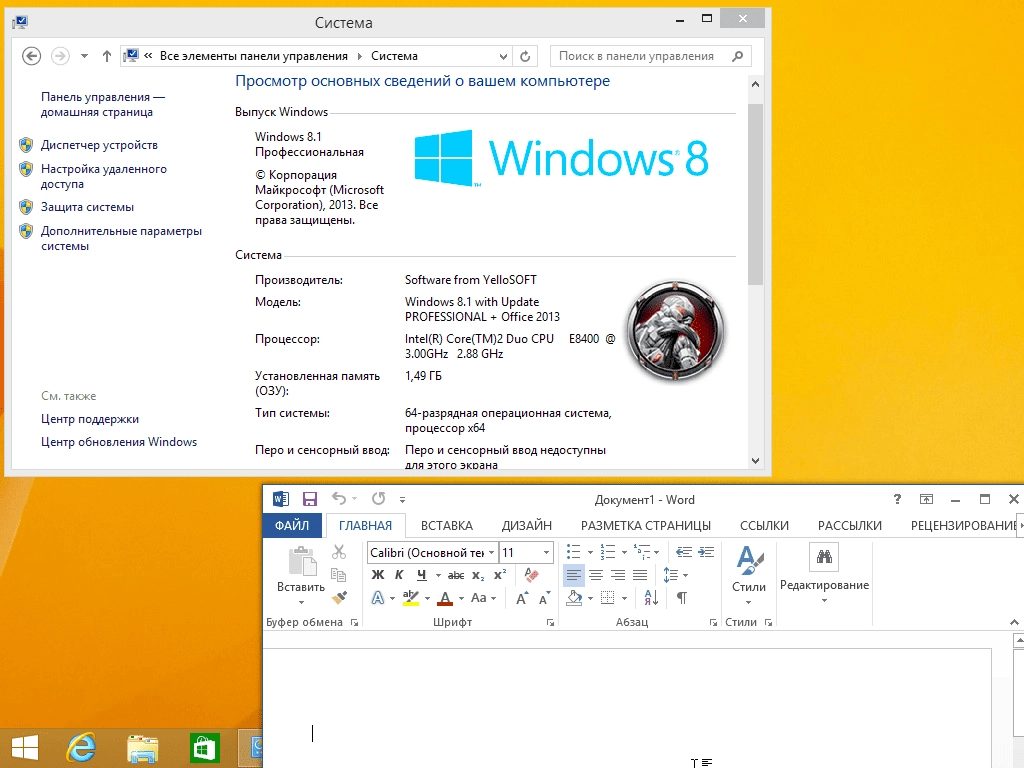
Task: Open ribbon display options icon
Action: coord(926,499)
